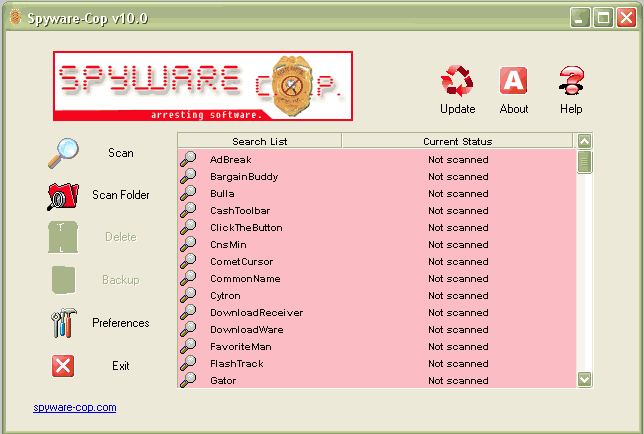Click the red X Exit icon

point(63,366)
